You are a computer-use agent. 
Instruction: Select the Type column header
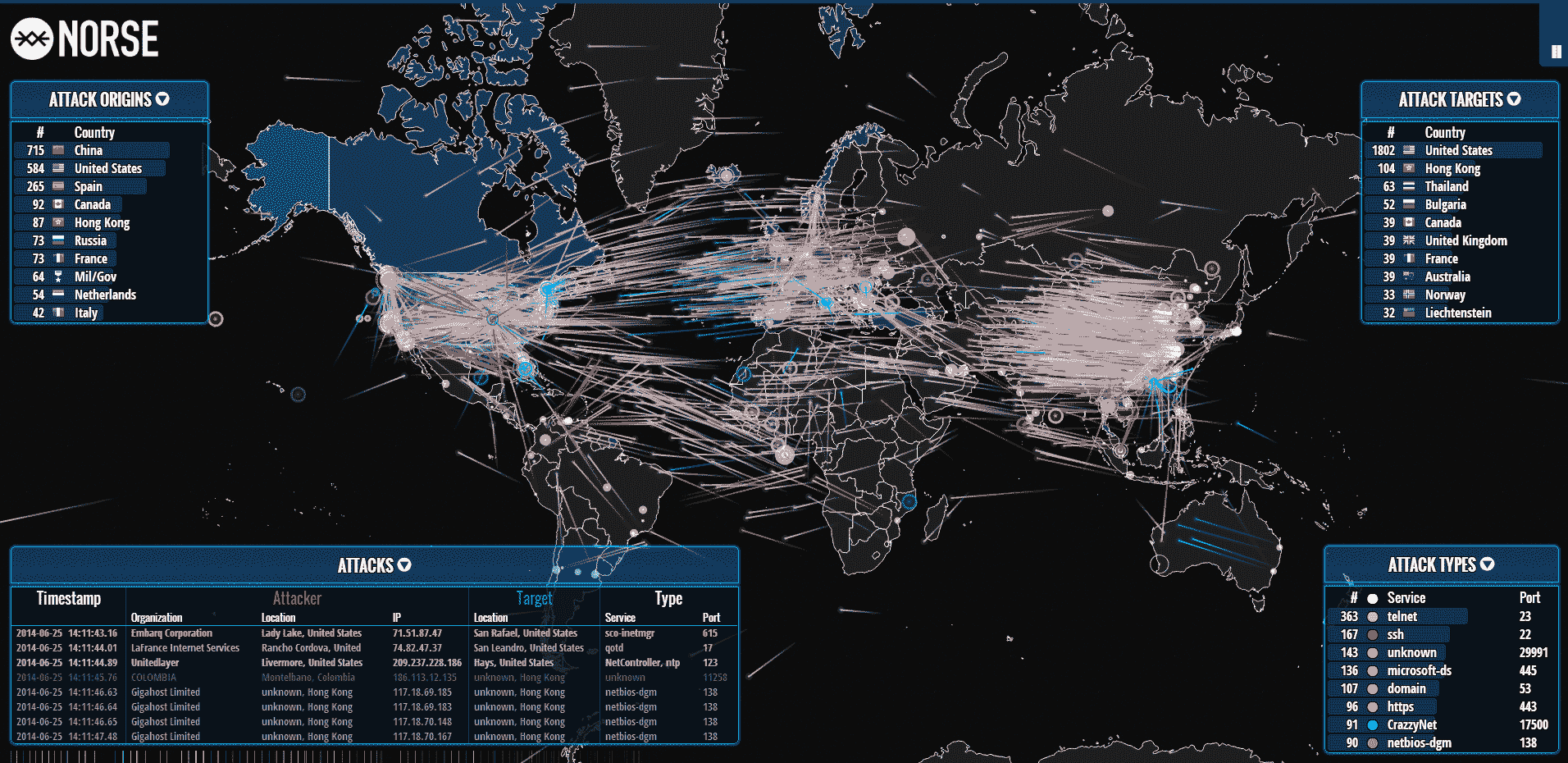click(x=668, y=598)
